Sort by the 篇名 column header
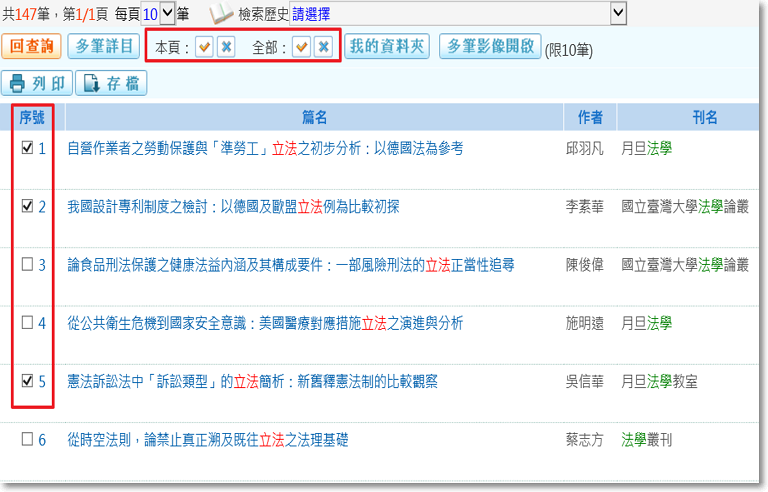Viewport: 768px width, 492px height. pos(315,118)
